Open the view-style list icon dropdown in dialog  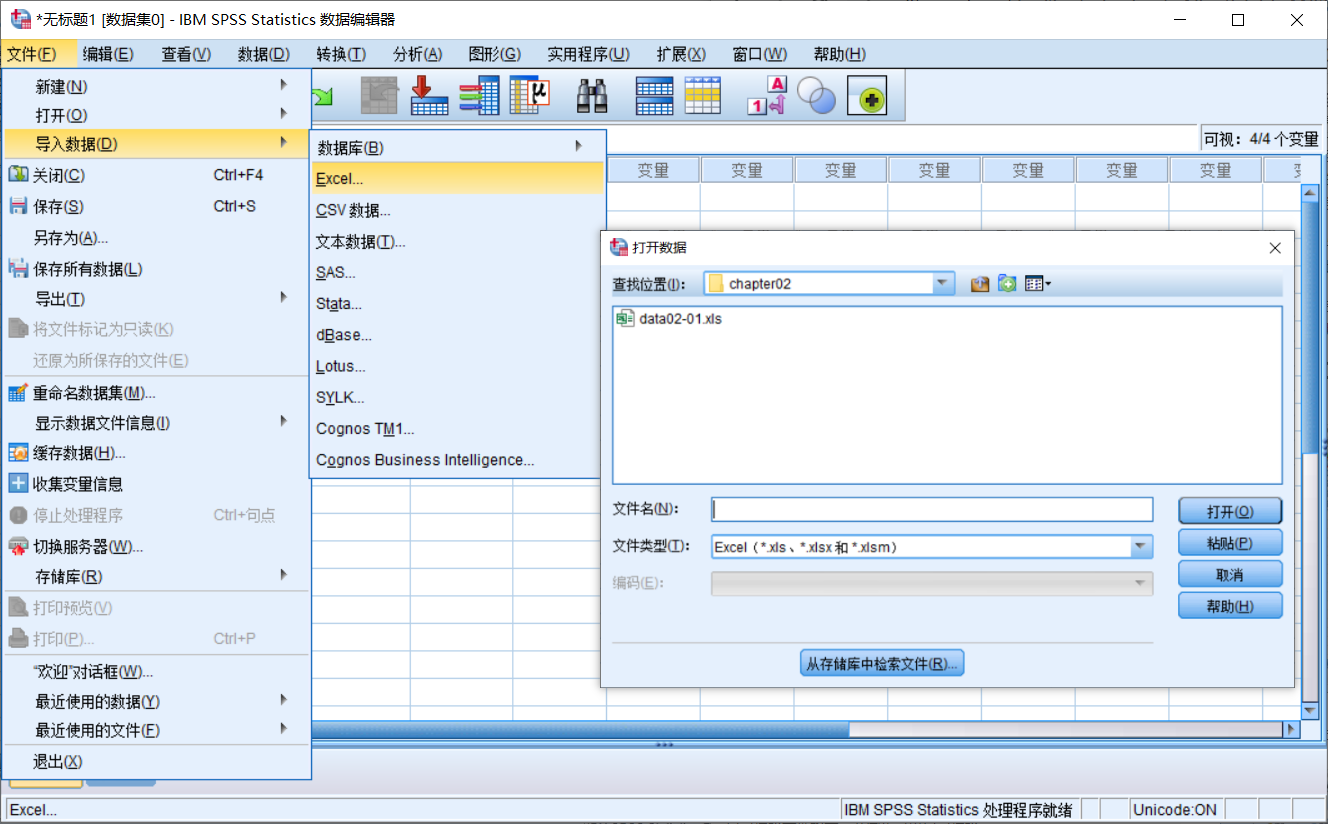[1038, 284]
